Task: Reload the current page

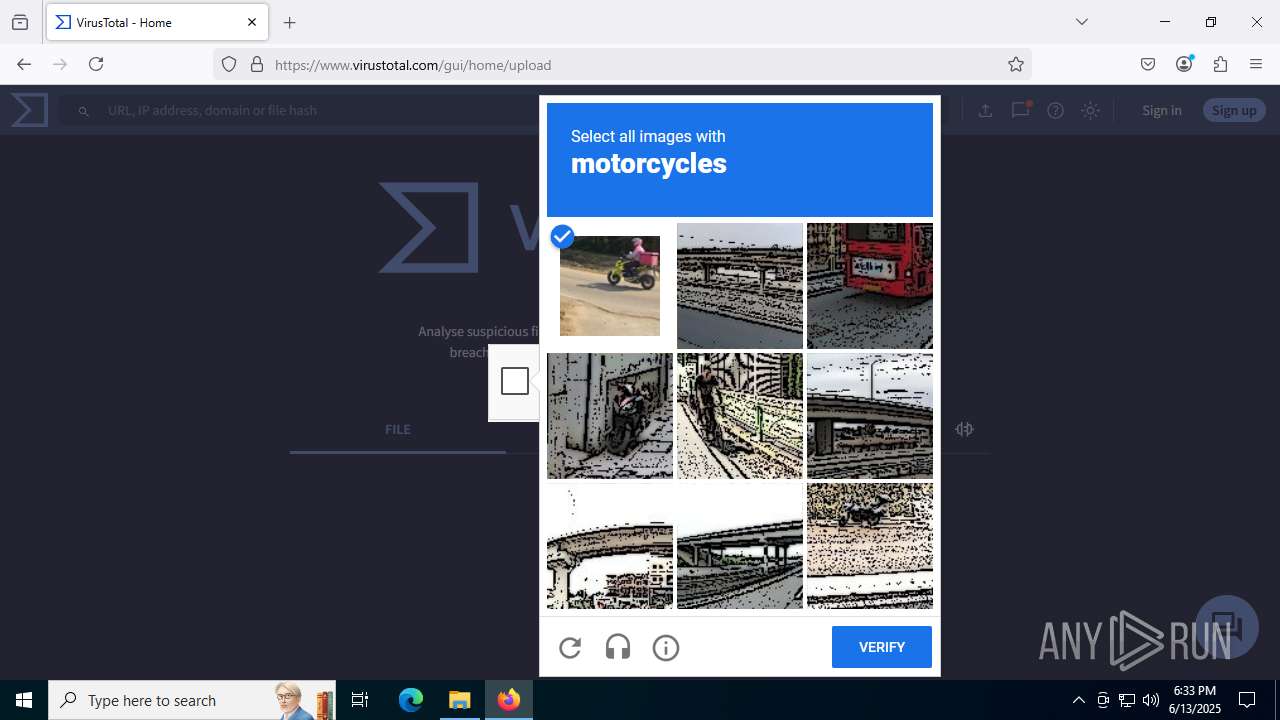Action: click(96, 64)
